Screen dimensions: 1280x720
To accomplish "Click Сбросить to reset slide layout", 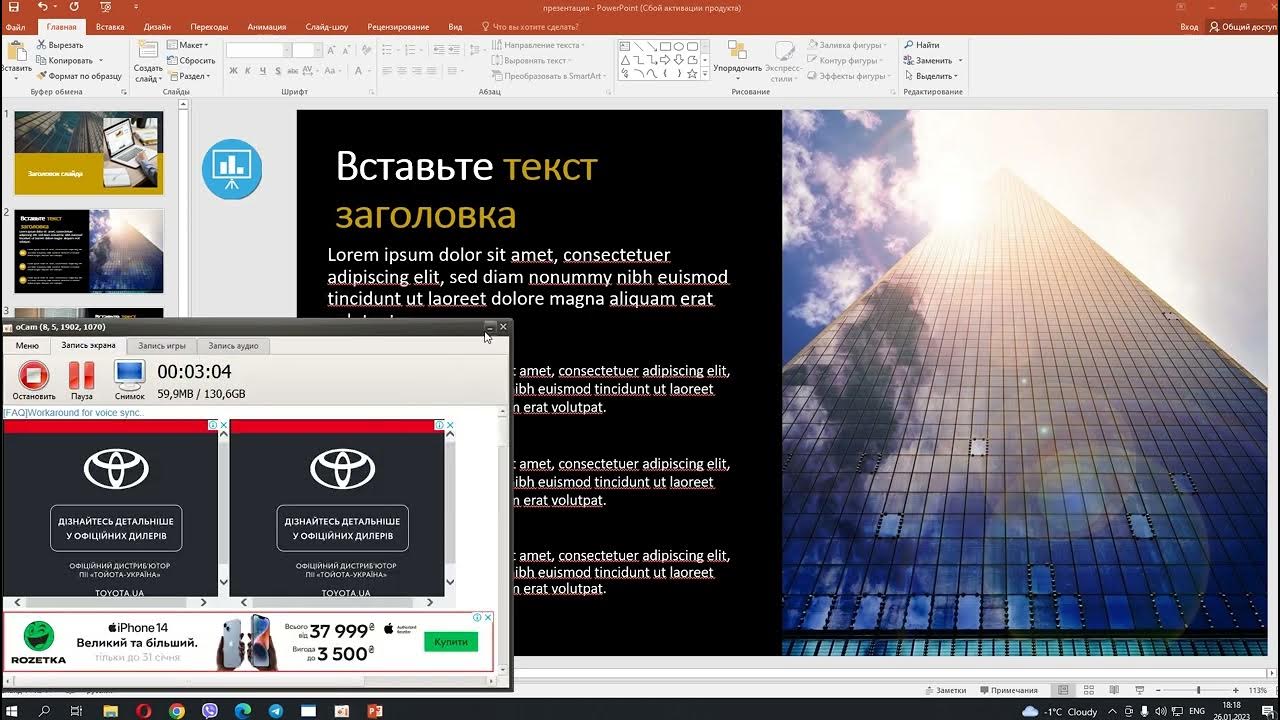I will (191, 60).
